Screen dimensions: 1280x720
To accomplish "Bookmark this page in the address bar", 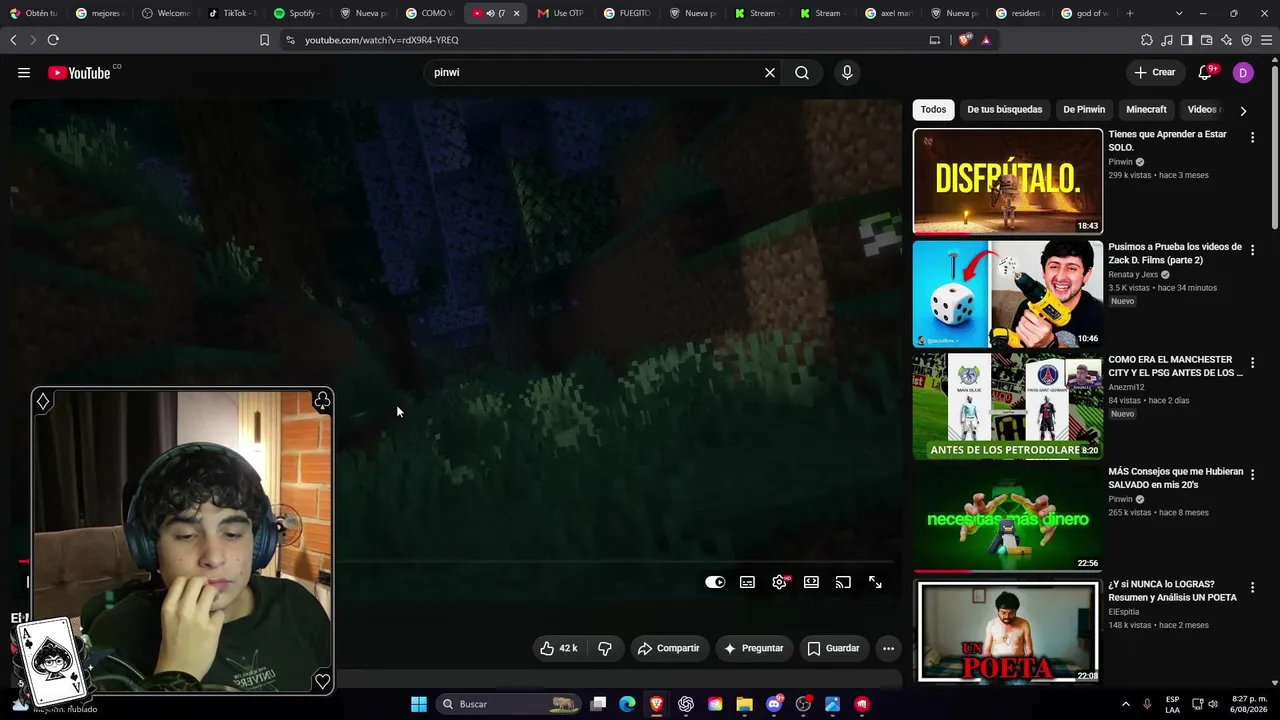I will [x=264, y=40].
